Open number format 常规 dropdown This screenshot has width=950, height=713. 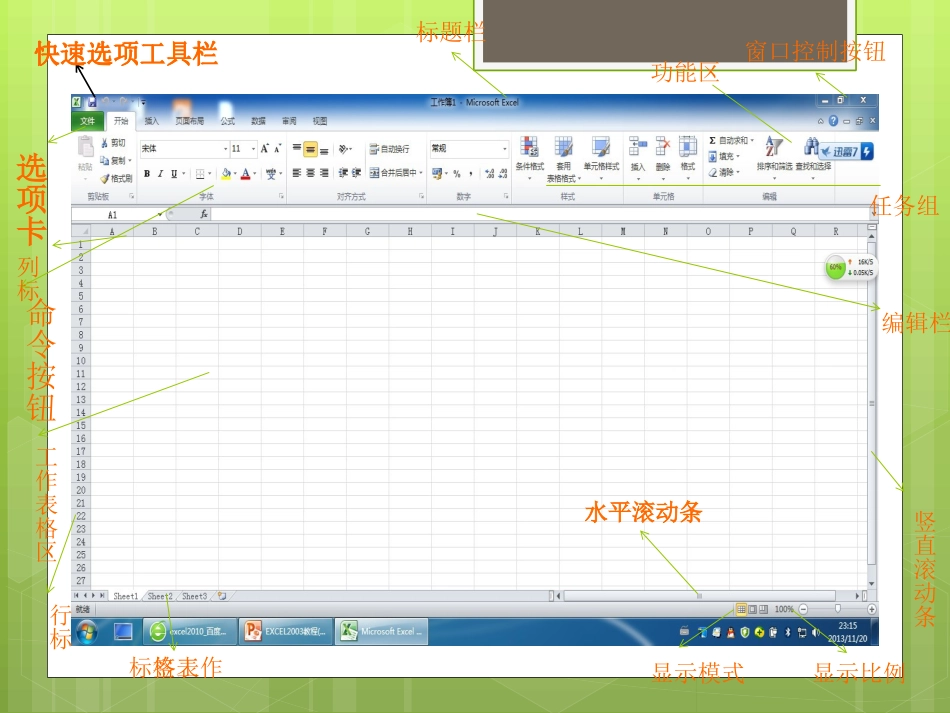504,148
